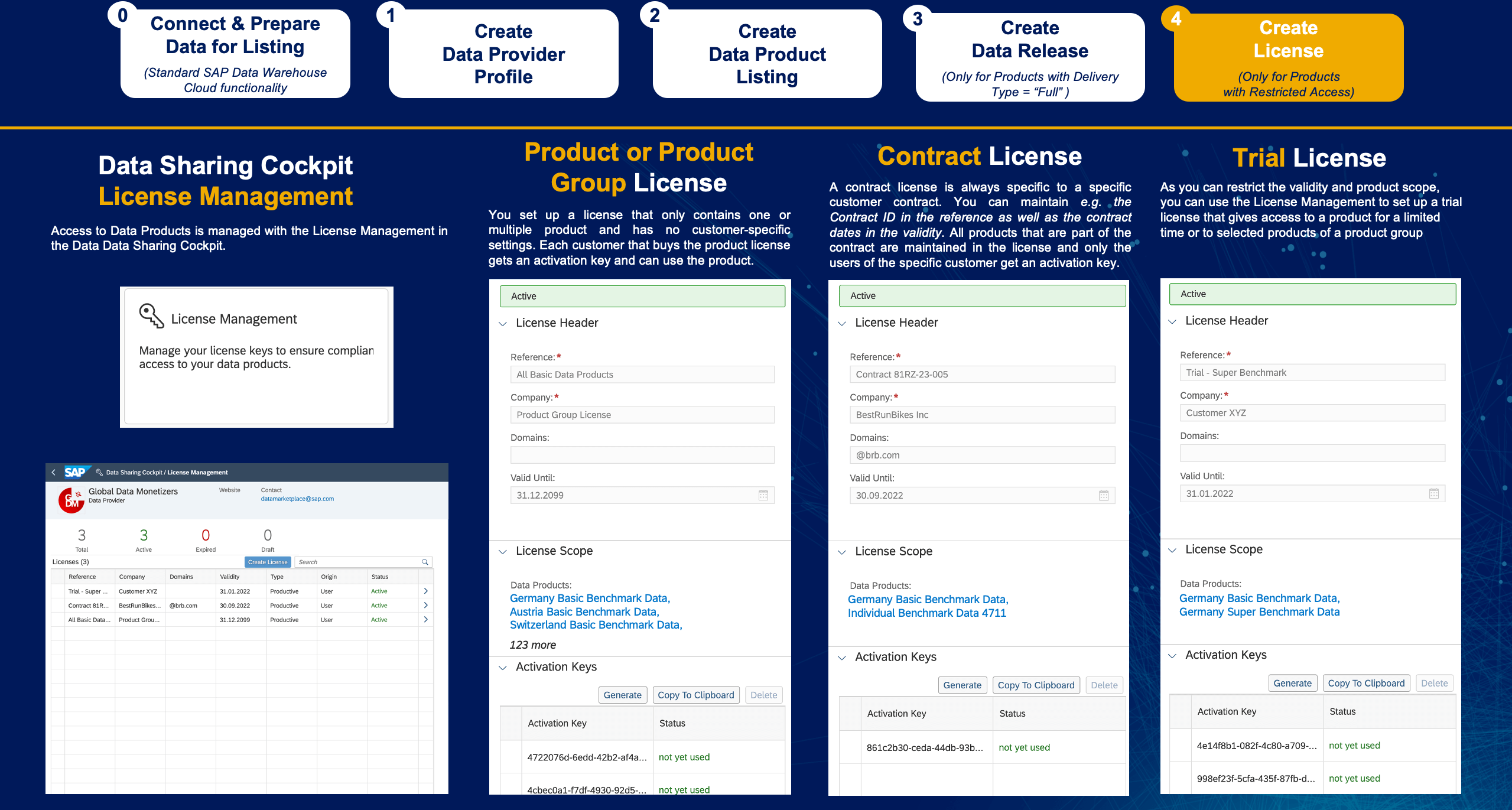Select the Connect & Prepare Data for Listing step
Screen dimensions: 1512x810
click(x=235, y=54)
